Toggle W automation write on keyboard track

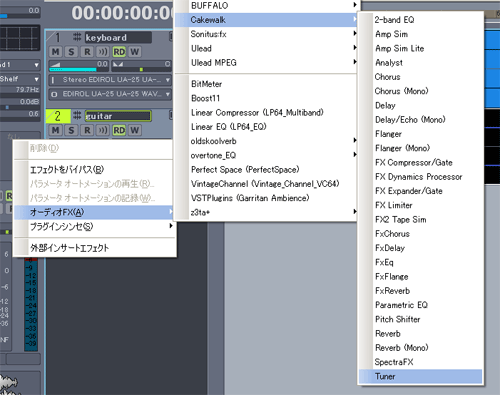tap(135, 52)
